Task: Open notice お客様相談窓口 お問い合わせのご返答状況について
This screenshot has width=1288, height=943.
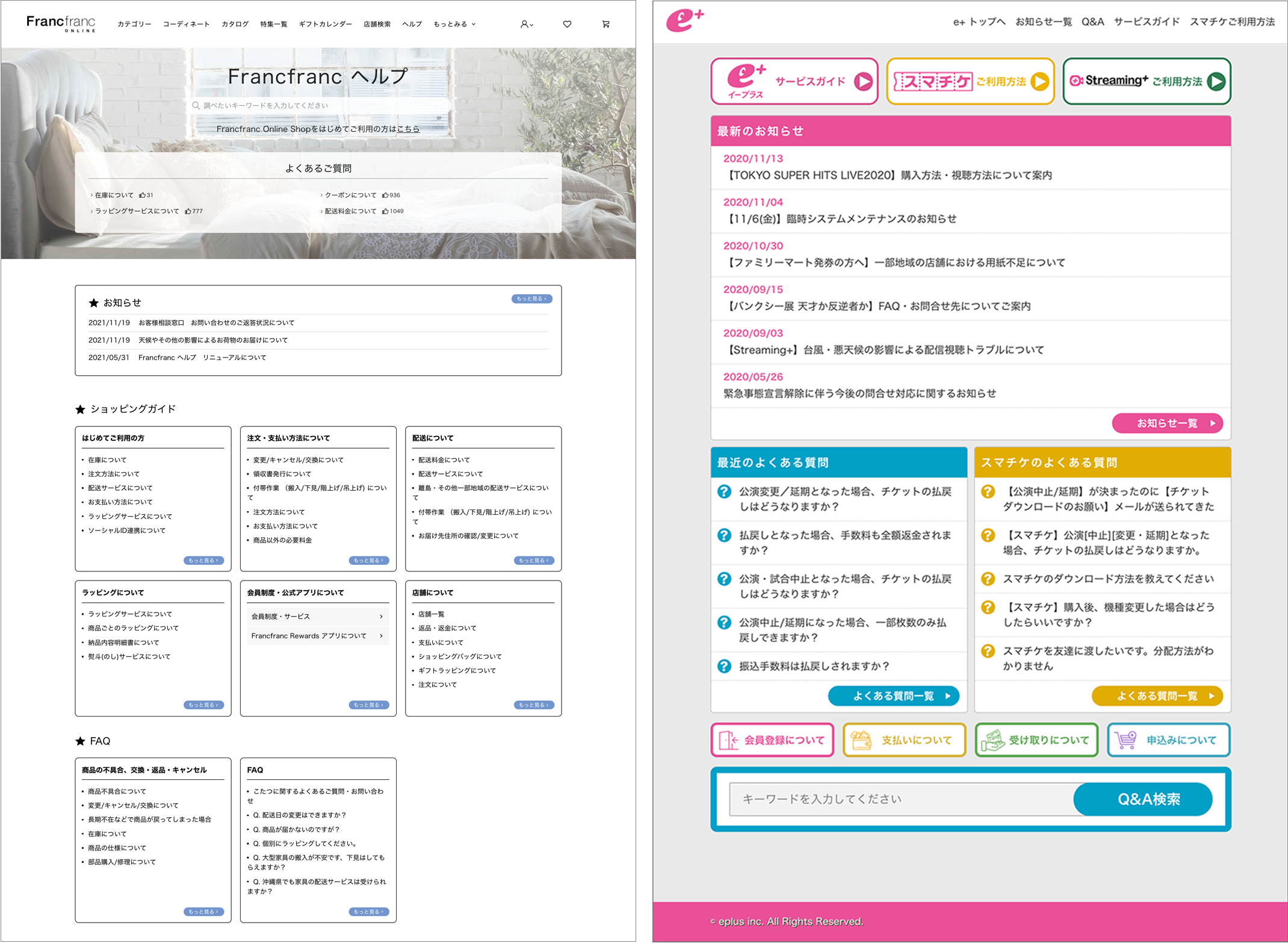Action: coord(216,323)
